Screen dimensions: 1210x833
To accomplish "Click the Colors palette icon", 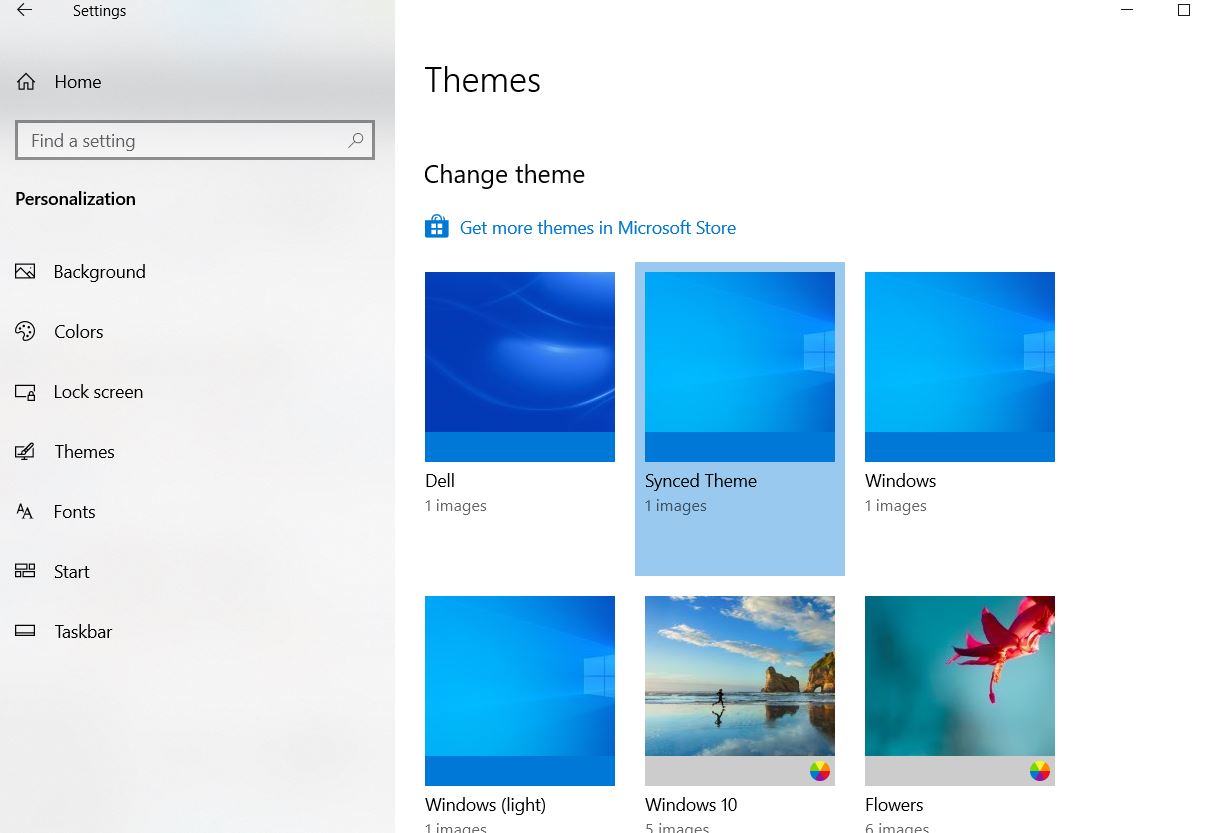I will tap(26, 332).
